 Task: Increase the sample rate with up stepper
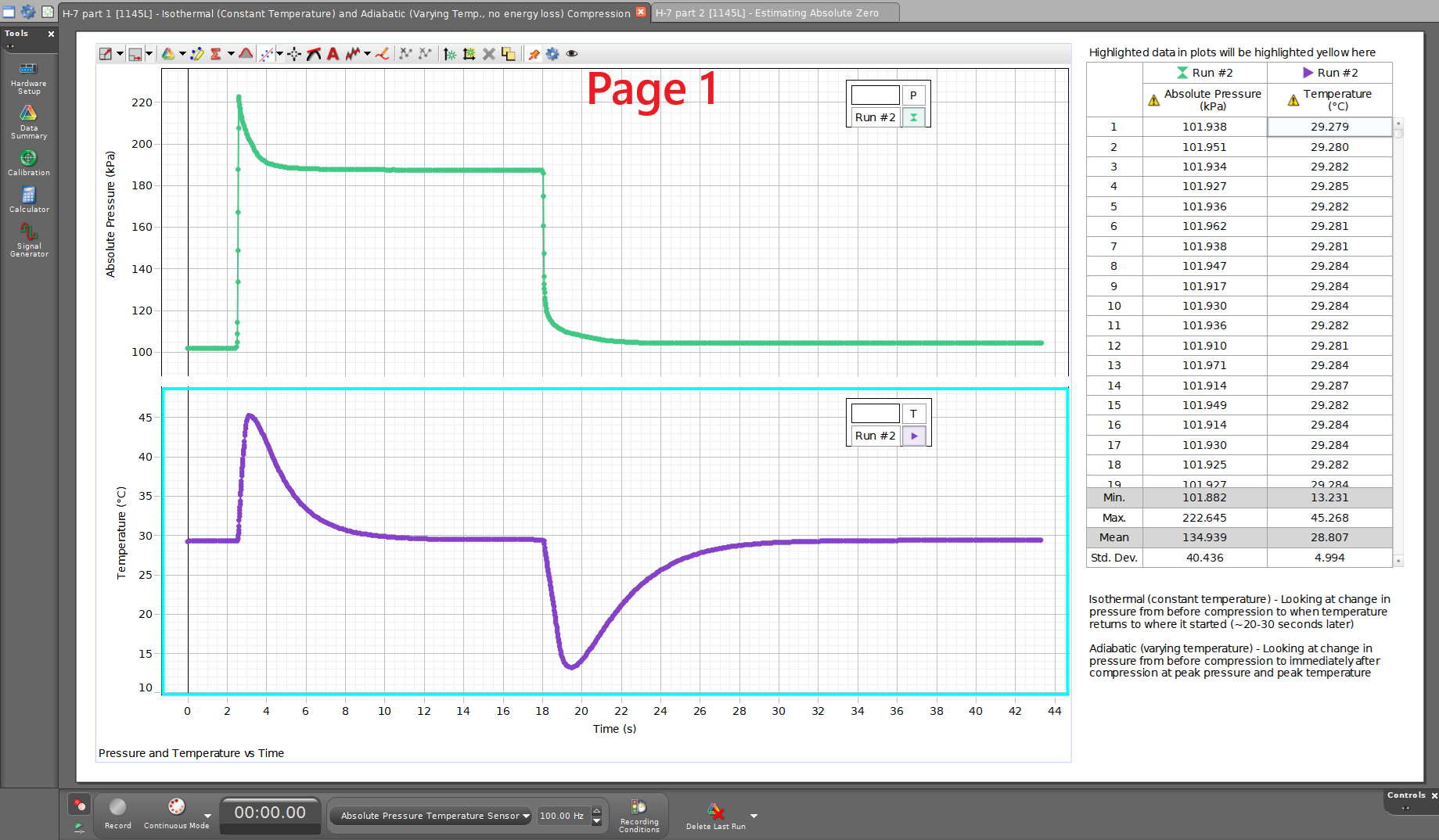(x=596, y=810)
